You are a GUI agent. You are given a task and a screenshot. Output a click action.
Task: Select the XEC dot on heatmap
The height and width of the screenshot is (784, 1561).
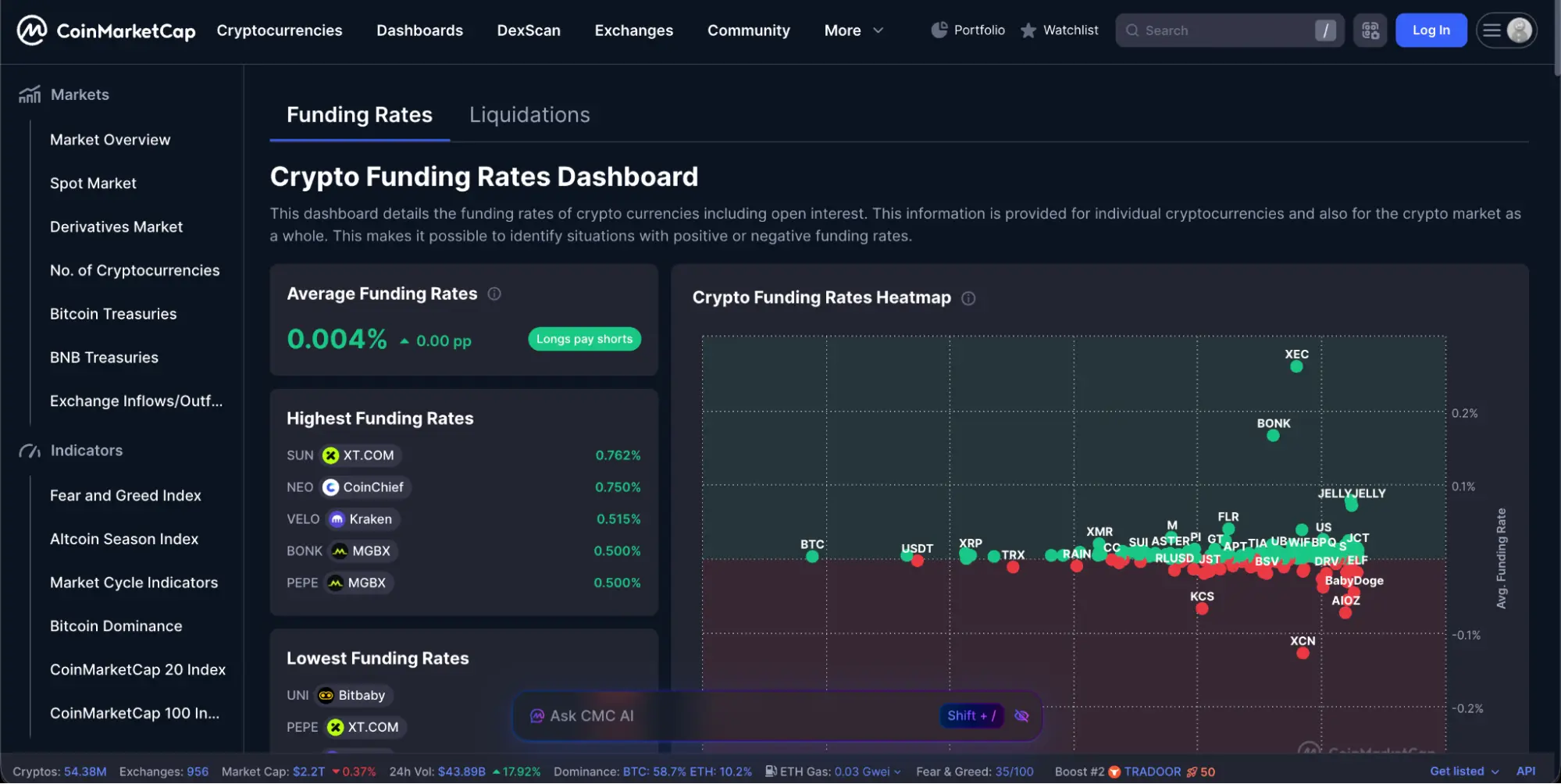pyautogui.click(x=1296, y=367)
